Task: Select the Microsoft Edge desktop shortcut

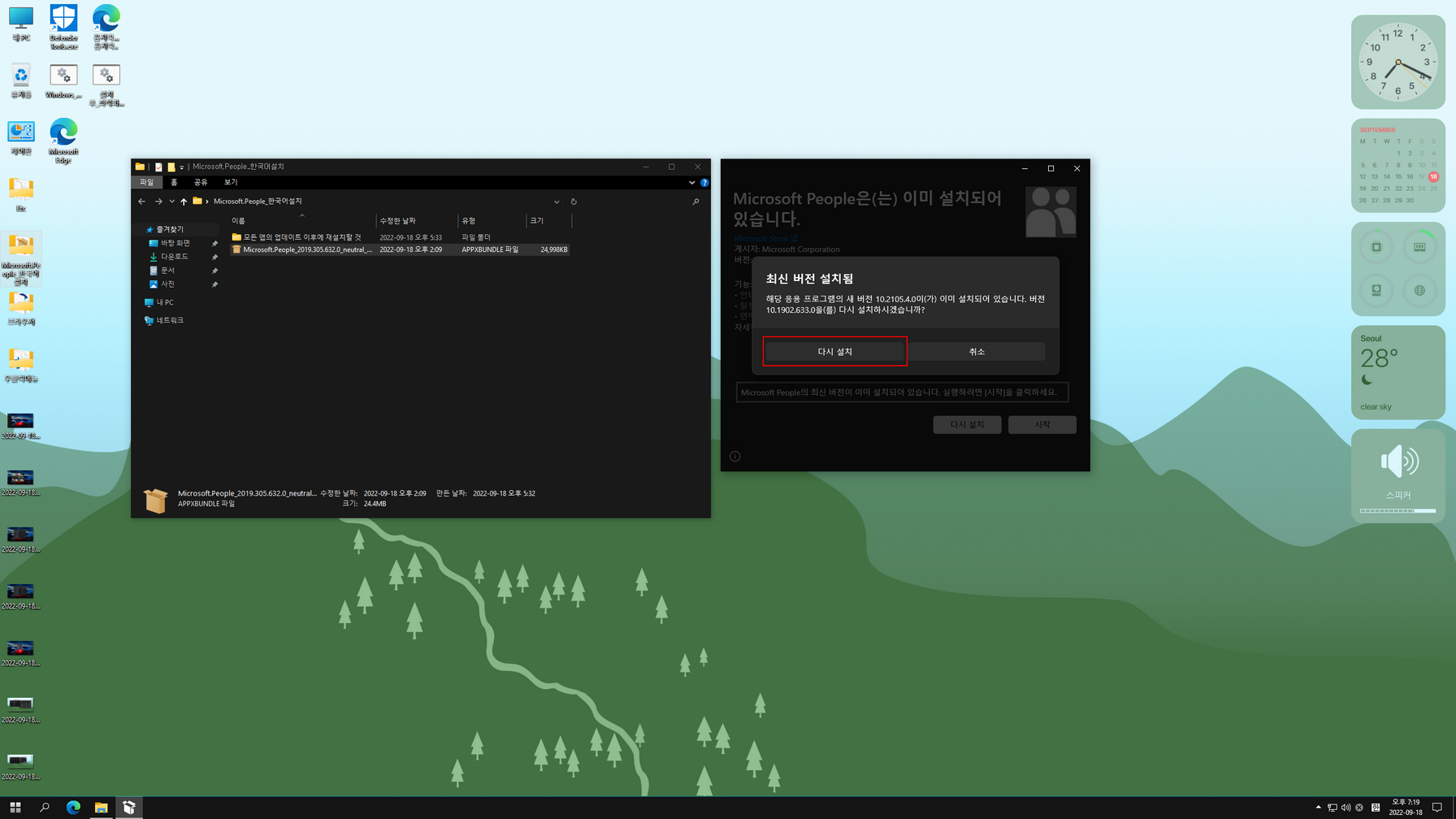Action: (63, 141)
